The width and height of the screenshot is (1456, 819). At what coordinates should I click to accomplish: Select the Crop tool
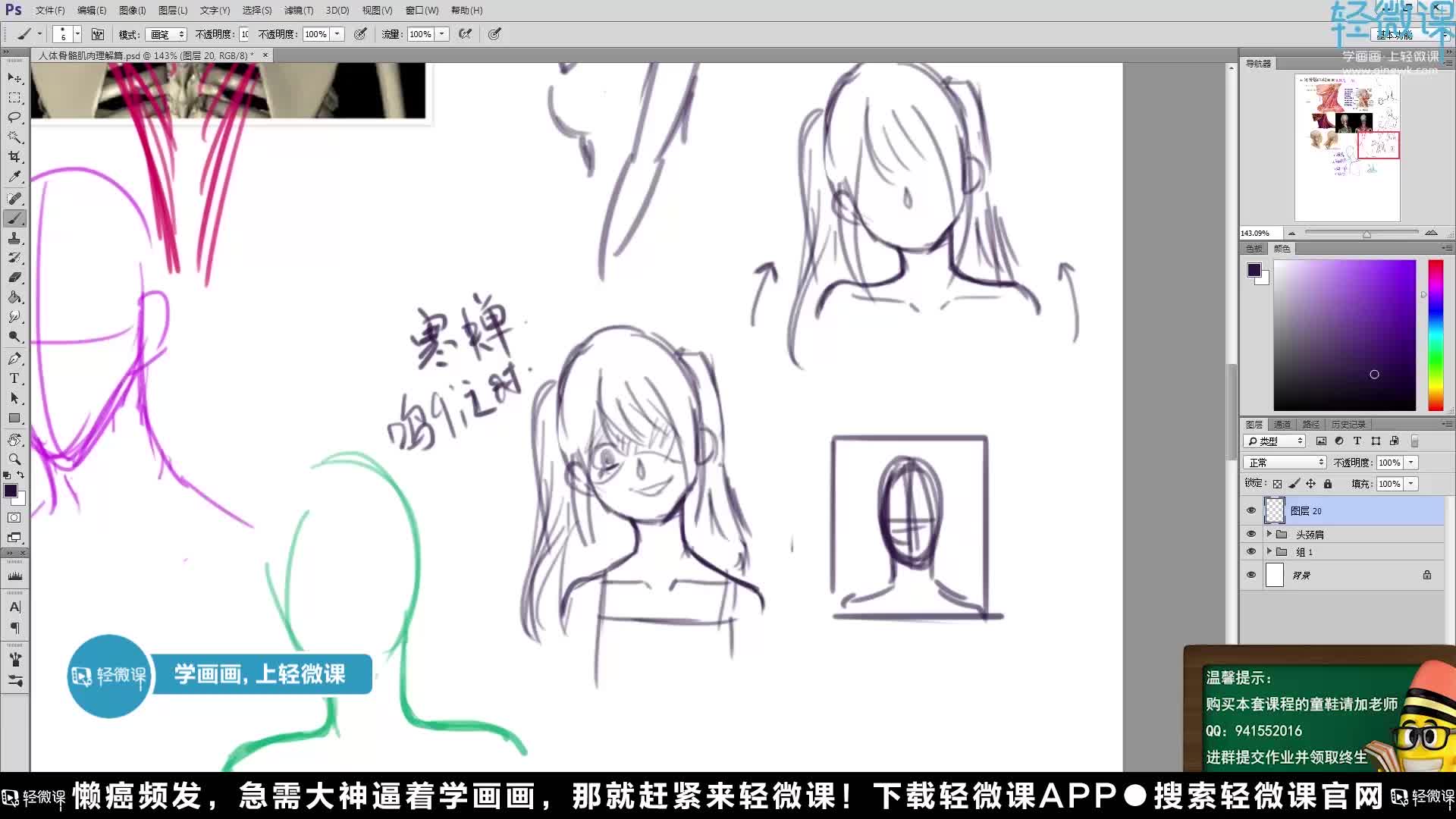point(15,158)
